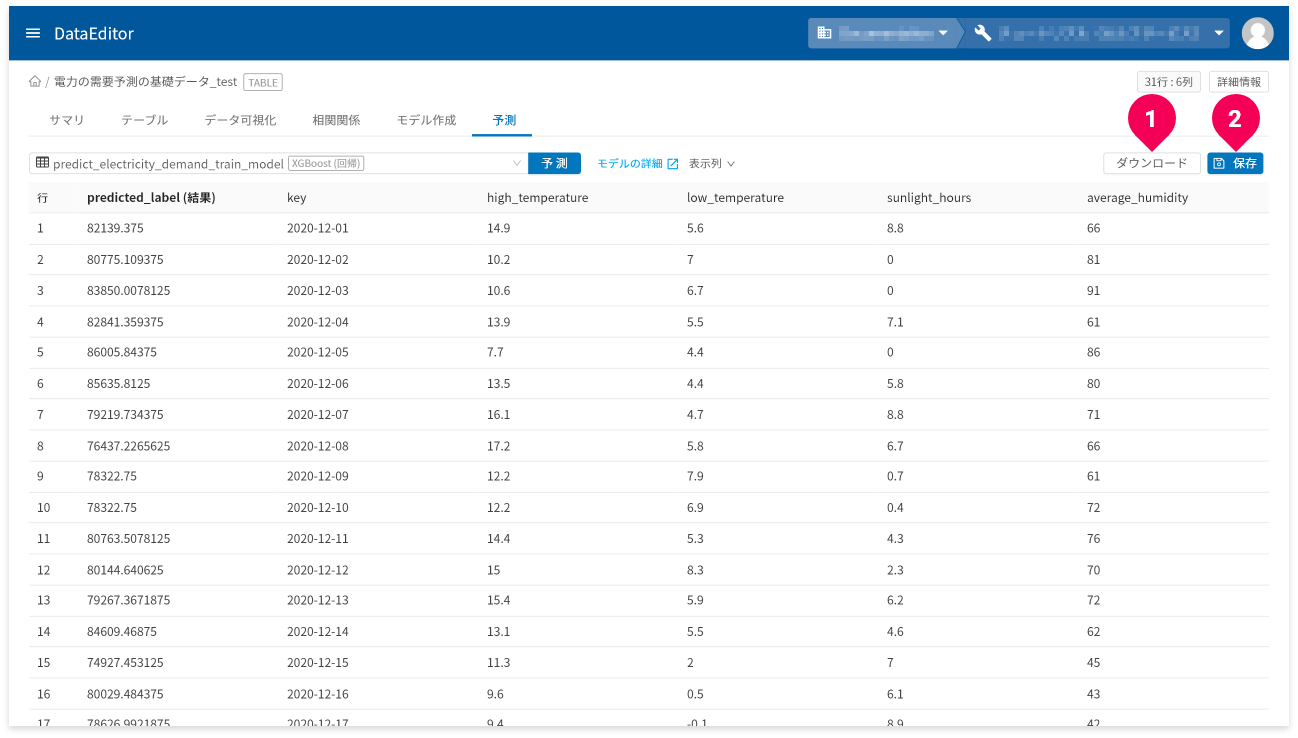
Task: Click the XGBoost (回帰) model tag
Action: pos(325,163)
